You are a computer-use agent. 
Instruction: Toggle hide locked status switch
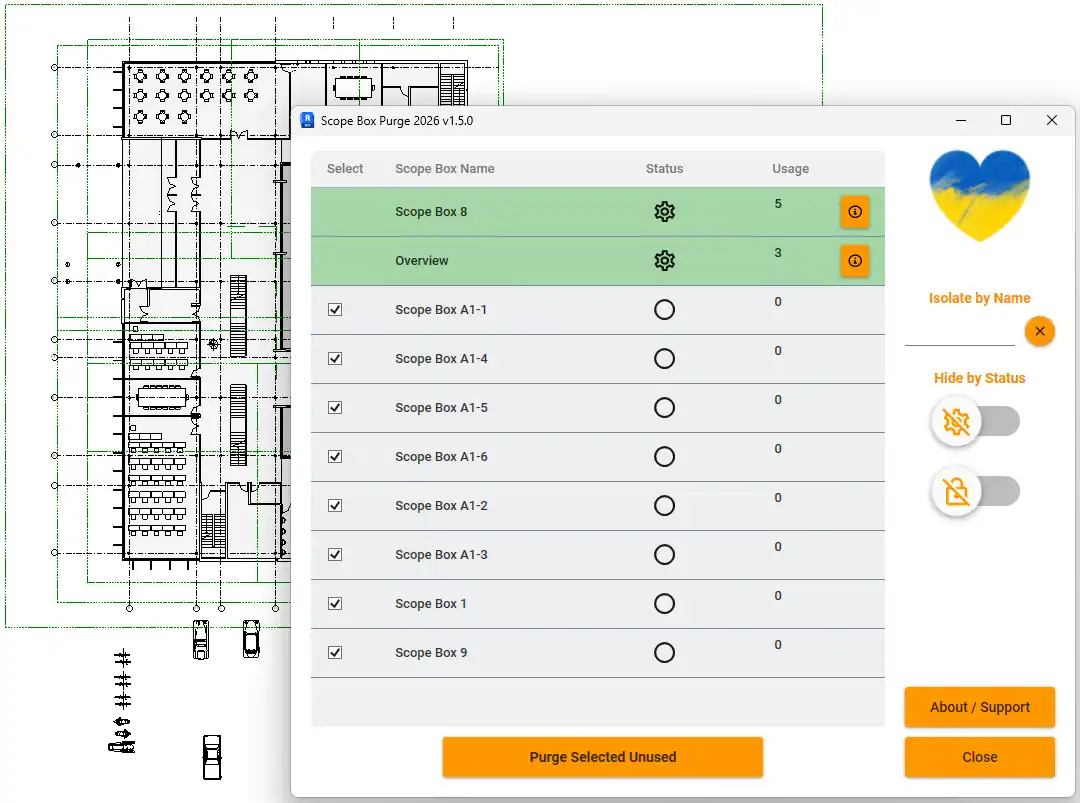click(975, 491)
